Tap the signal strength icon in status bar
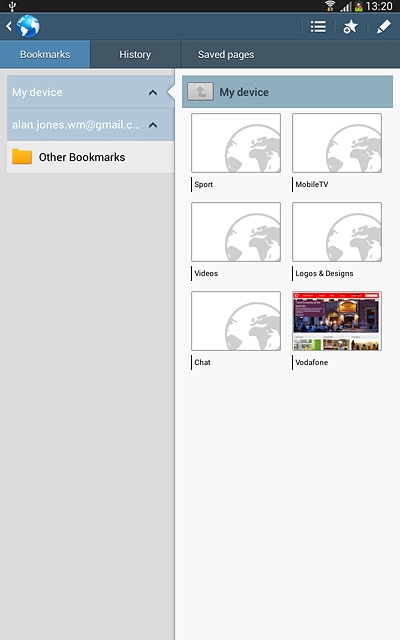 [346, 6]
